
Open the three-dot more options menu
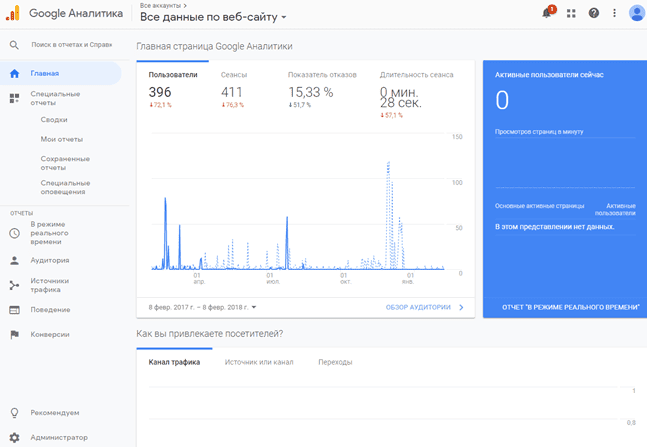(x=614, y=13)
